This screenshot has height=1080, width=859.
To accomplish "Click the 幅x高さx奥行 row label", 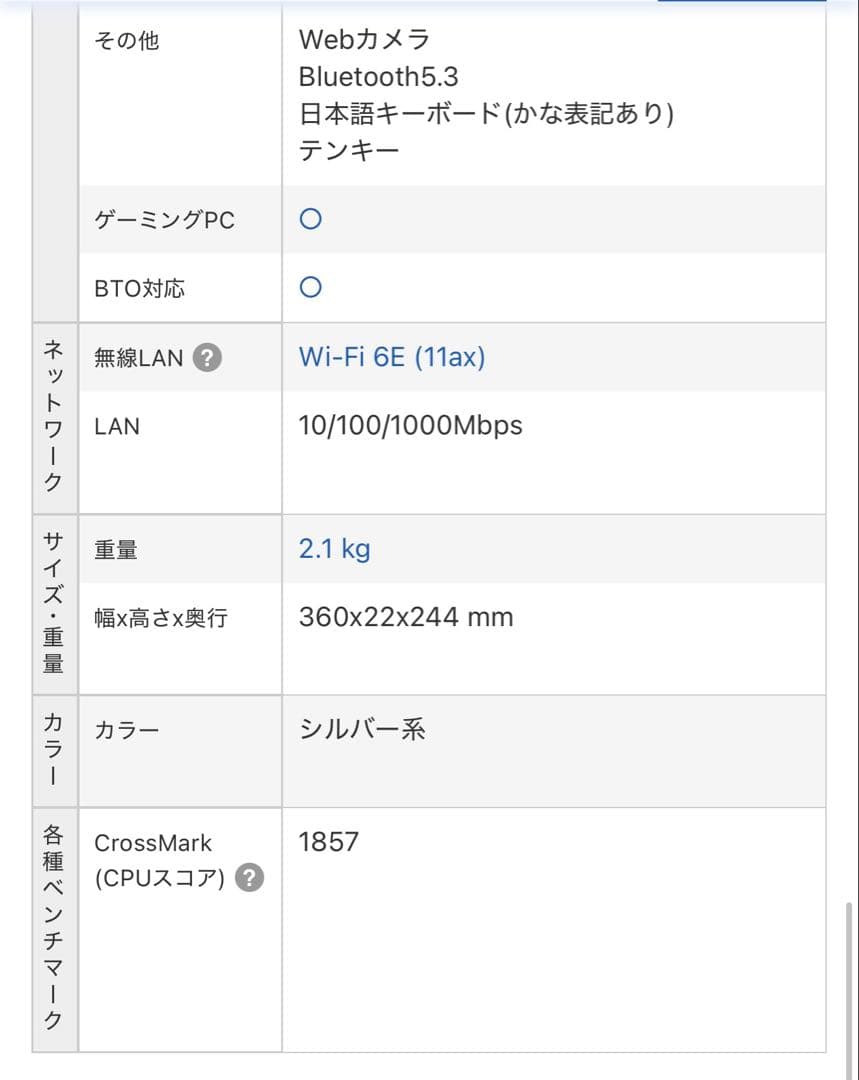I will (161, 618).
